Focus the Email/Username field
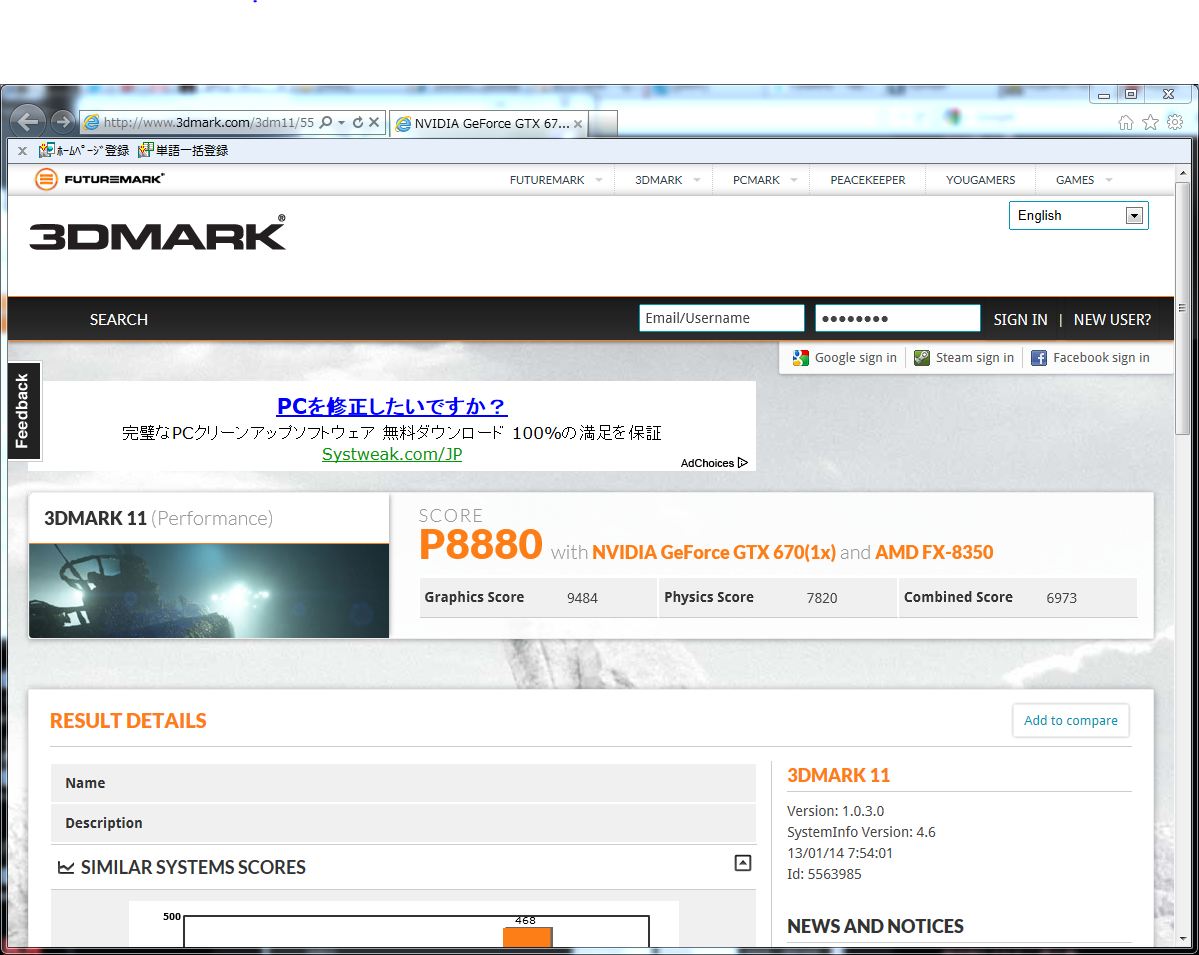The image size is (1199, 955). tap(721, 318)
